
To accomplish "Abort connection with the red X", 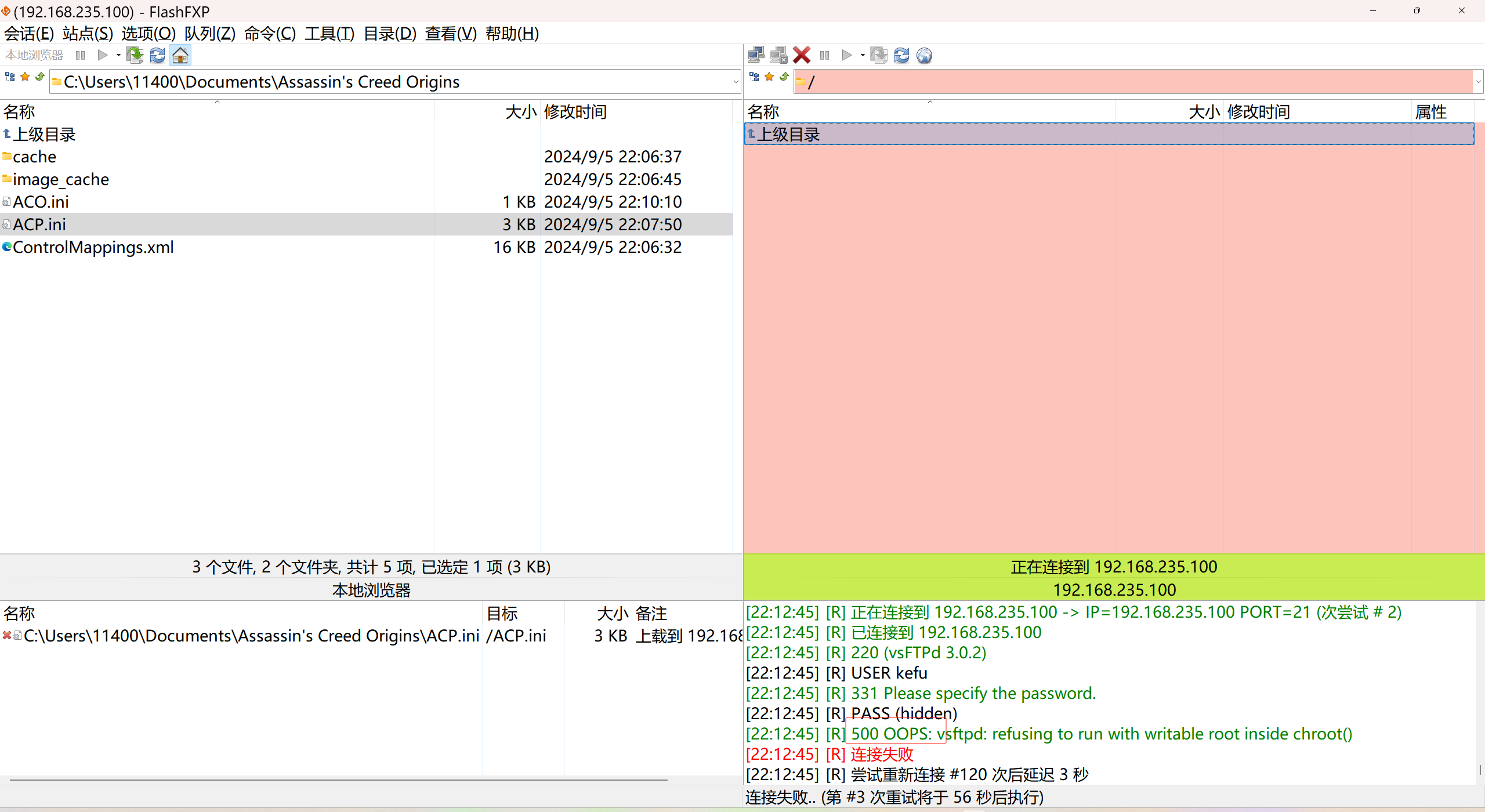I will [x=802, y=55].
